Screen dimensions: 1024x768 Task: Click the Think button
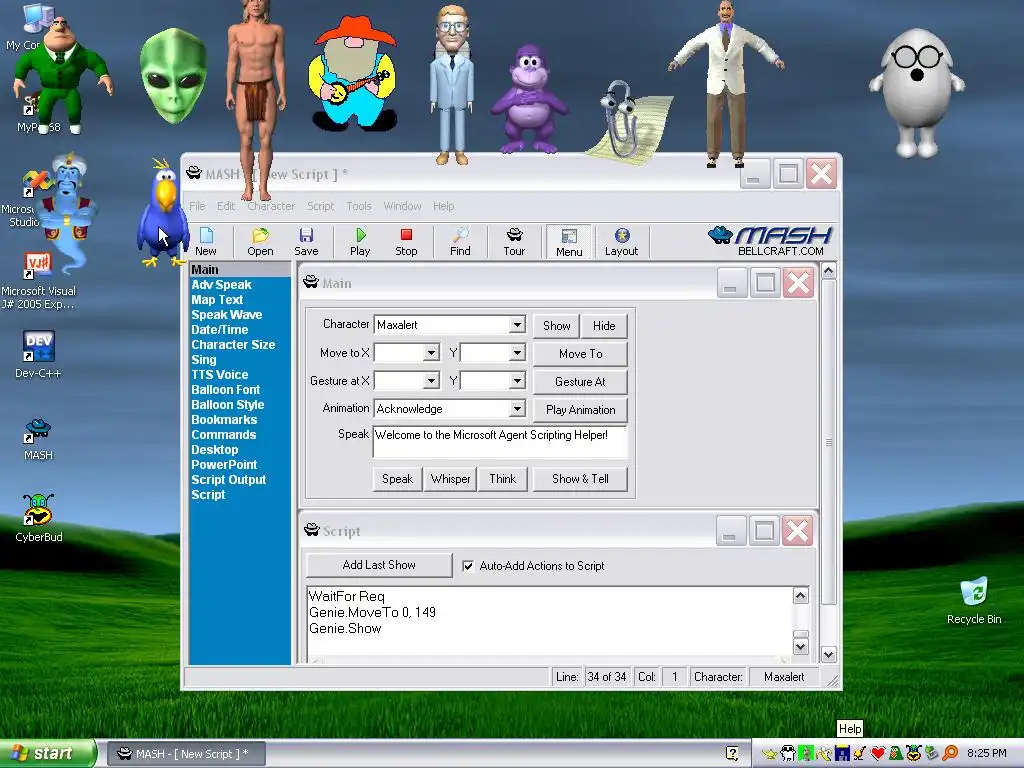[502, 479]
